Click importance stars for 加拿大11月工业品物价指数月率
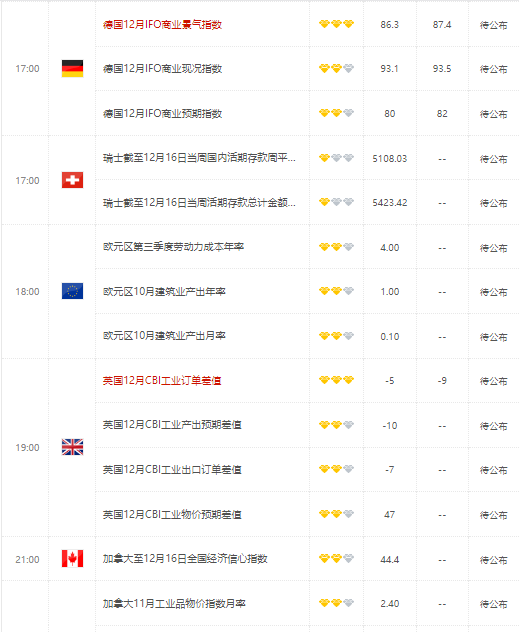The image size is (519, 632). 336,603
